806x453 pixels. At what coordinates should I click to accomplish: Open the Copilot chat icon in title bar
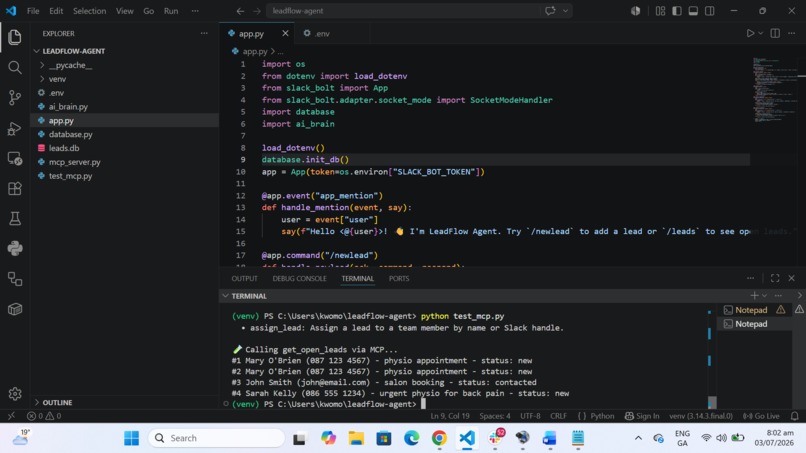point(550,11)
